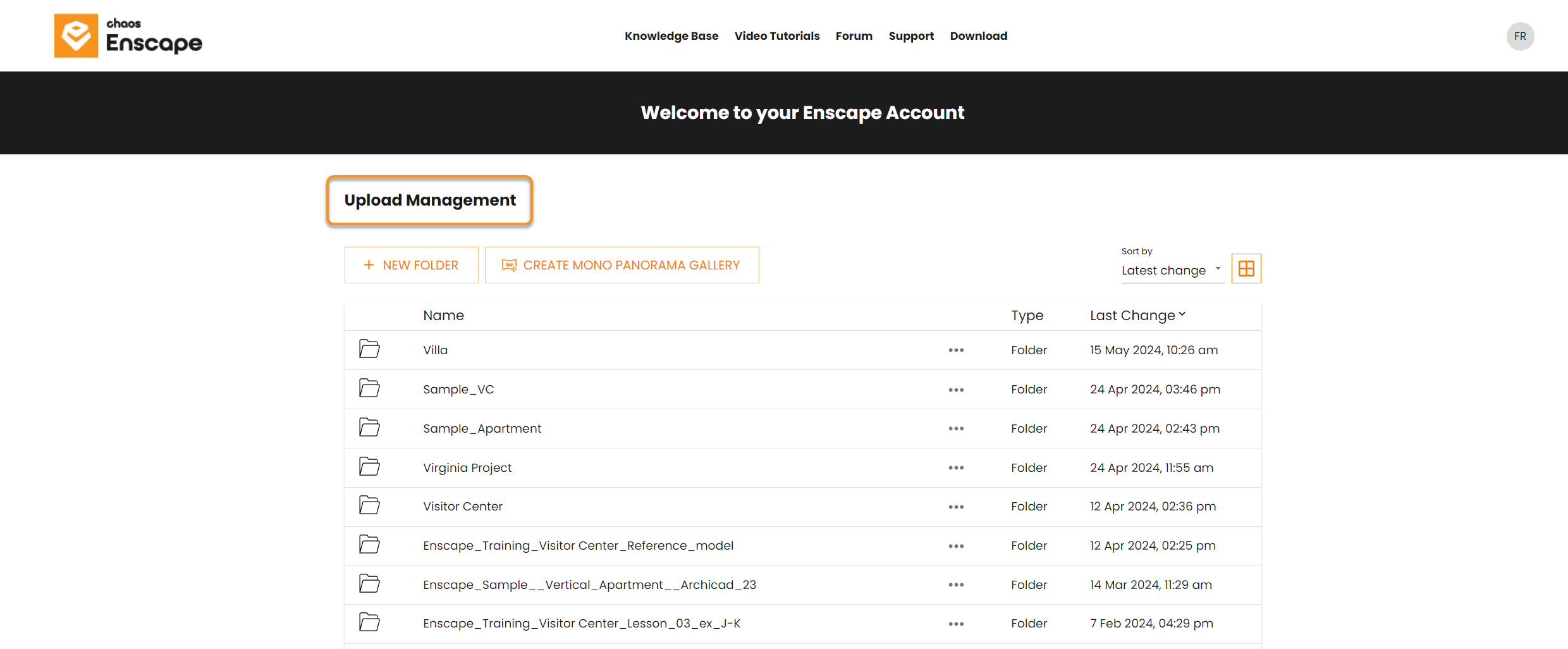Toggle sort order on Last Change column
1568x649 pixels.
(1137, 315)
